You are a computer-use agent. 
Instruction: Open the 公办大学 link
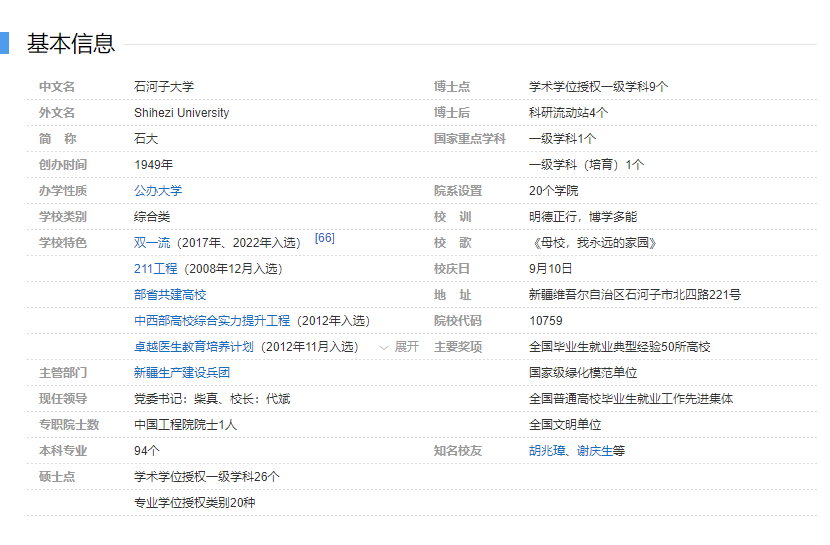[158, 191]
